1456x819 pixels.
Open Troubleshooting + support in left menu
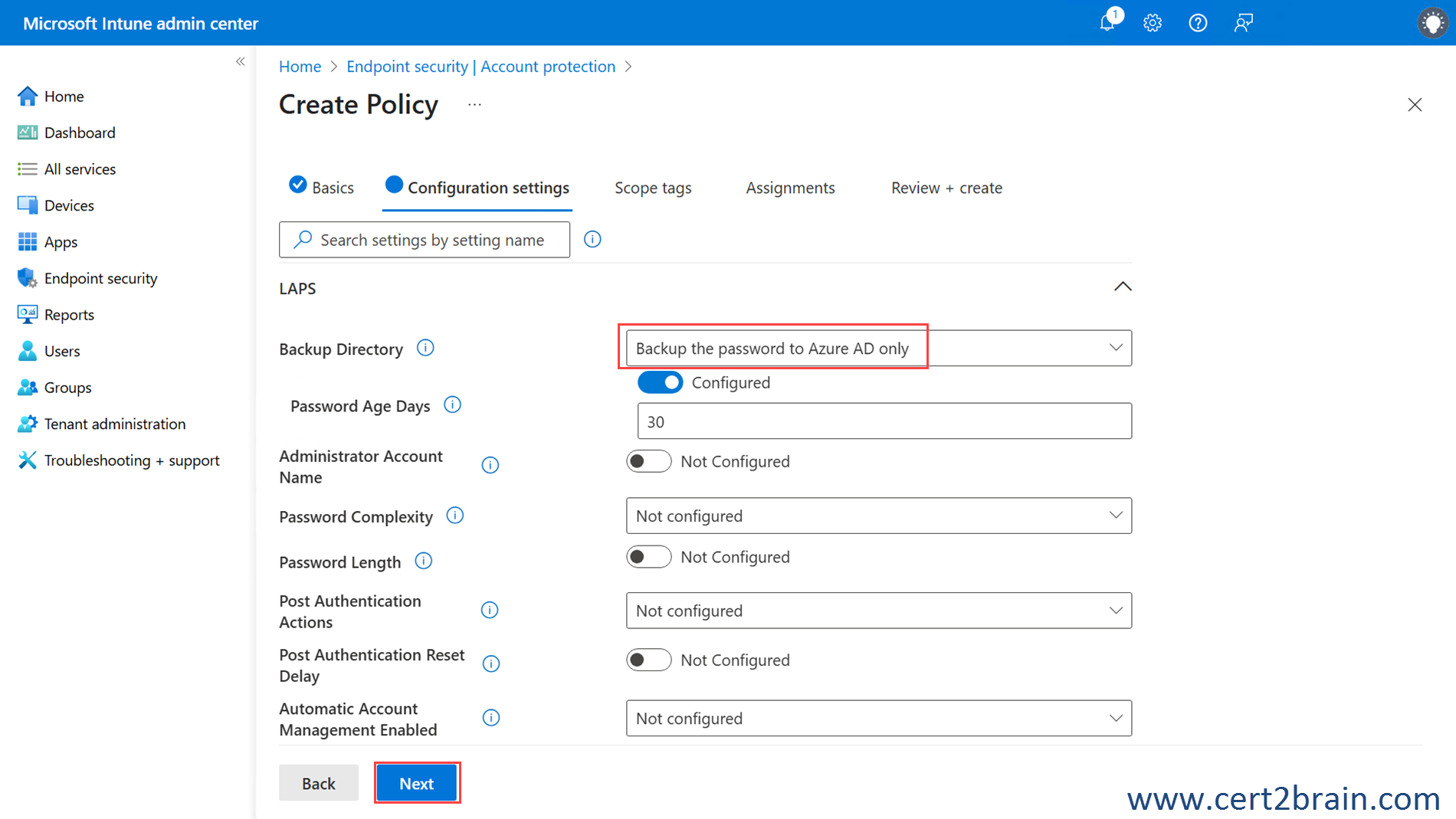click(x=132, y=460)
